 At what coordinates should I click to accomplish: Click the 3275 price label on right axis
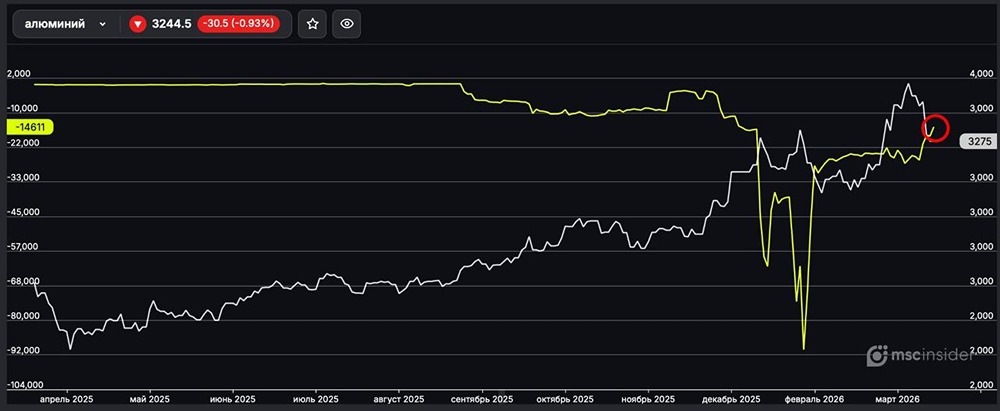tap(978, 142)
